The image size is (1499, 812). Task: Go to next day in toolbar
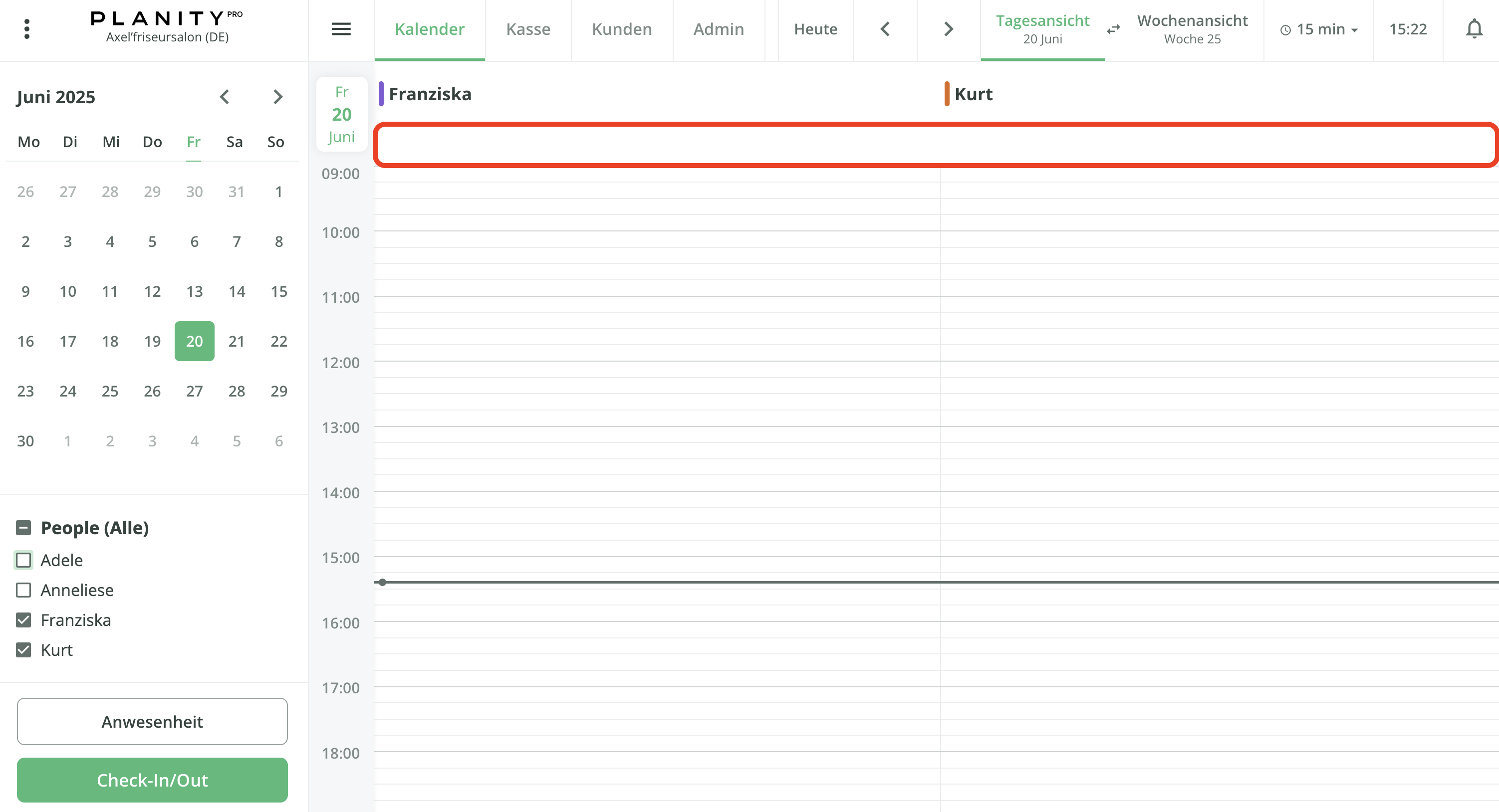(949, 29)
